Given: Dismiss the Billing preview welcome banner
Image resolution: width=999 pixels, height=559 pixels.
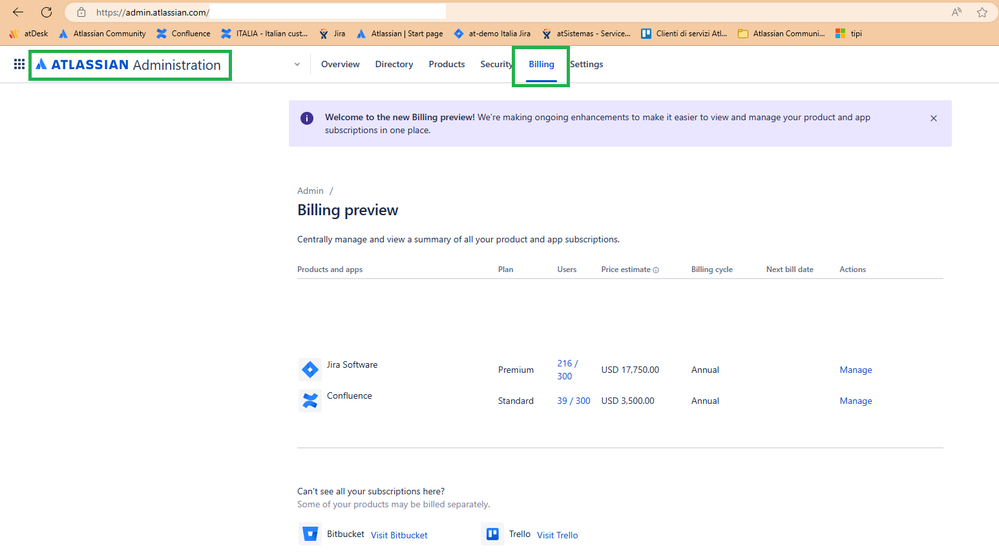Looking at the screenshot, I should 933,118.
